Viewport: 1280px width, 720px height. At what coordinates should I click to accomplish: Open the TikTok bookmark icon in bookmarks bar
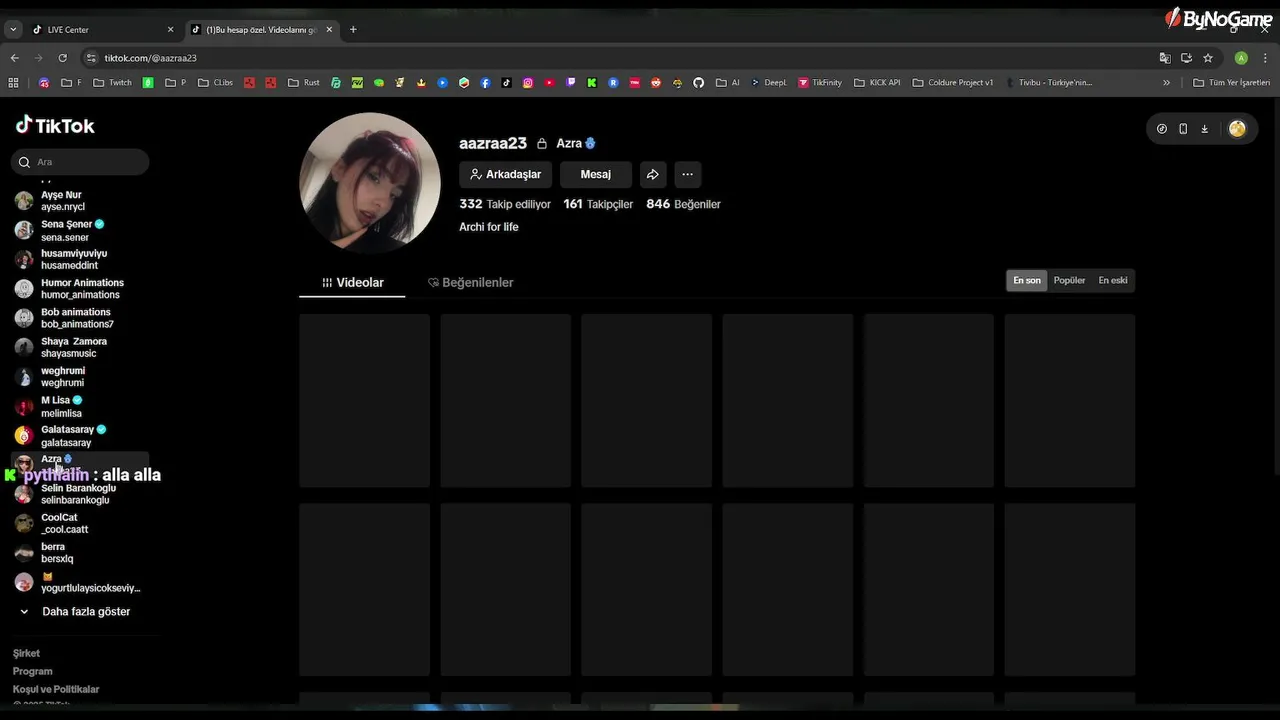pos(507,83)
